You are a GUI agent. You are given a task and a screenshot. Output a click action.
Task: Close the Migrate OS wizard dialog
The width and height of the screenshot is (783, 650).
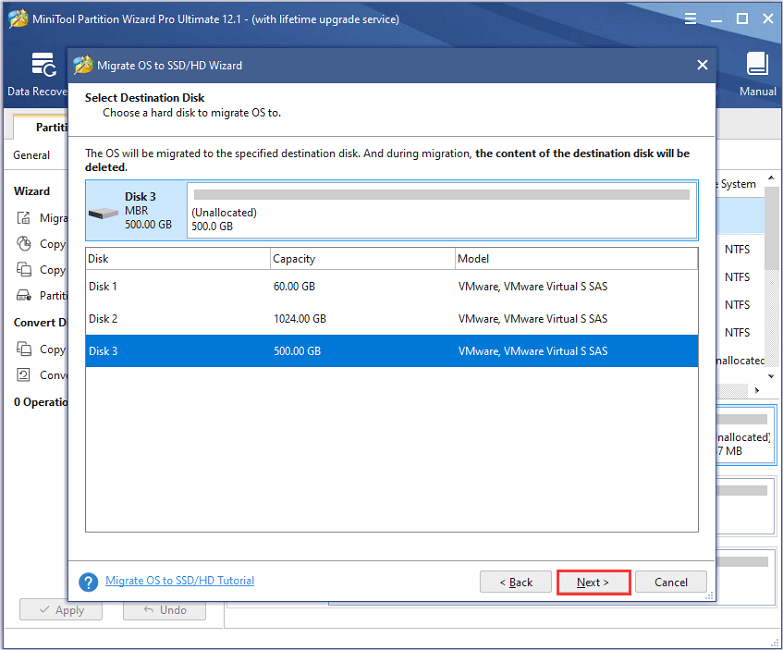702,65
